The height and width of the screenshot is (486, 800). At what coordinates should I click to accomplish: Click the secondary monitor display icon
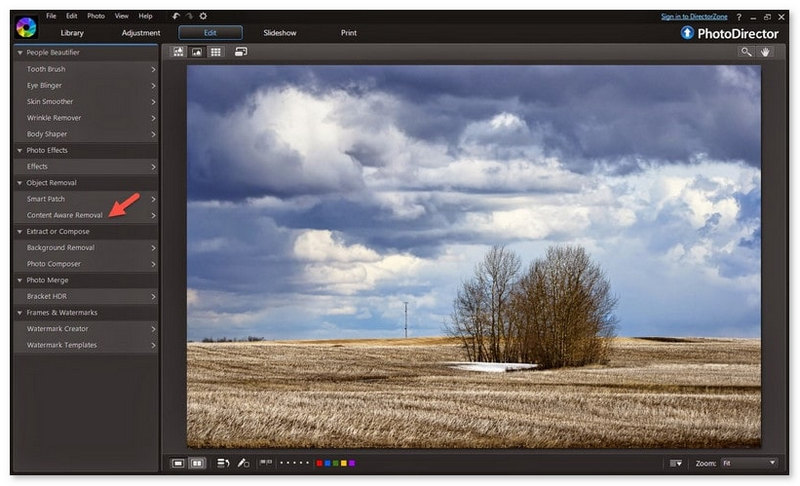pyautogui.click(x=241, y=52)
